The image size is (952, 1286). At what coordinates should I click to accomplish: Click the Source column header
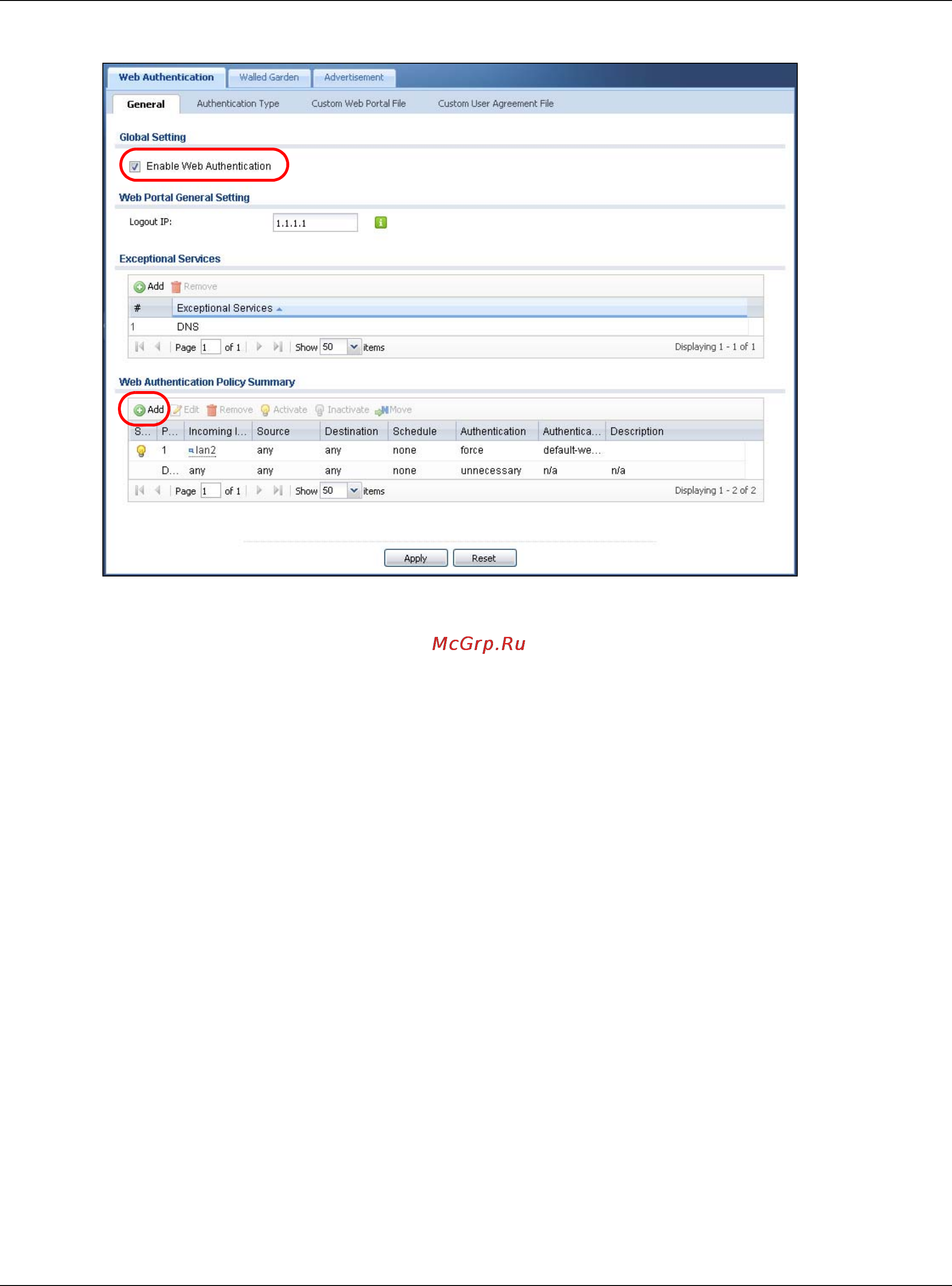click(x=286, y=432)
